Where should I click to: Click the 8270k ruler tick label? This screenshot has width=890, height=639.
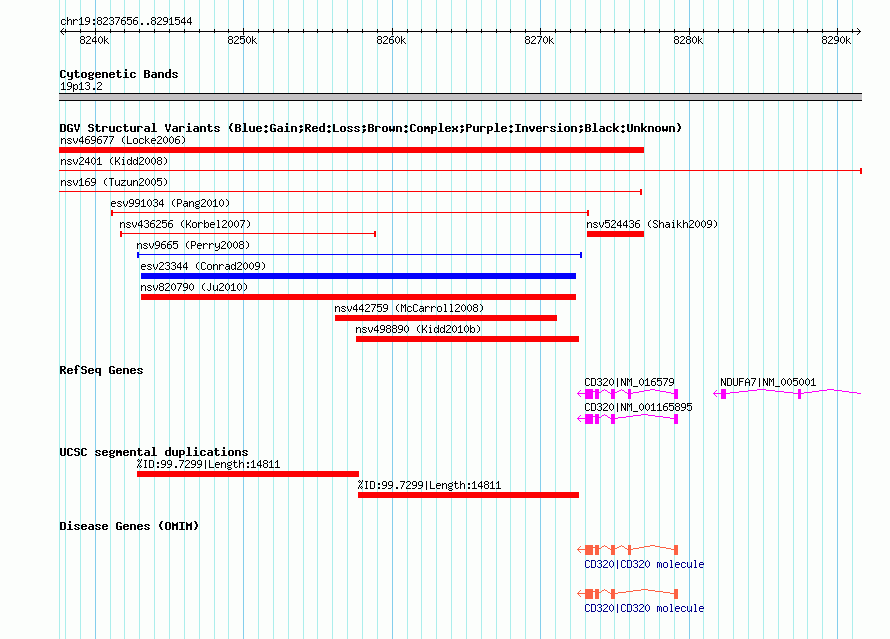[x=539, y=40]
